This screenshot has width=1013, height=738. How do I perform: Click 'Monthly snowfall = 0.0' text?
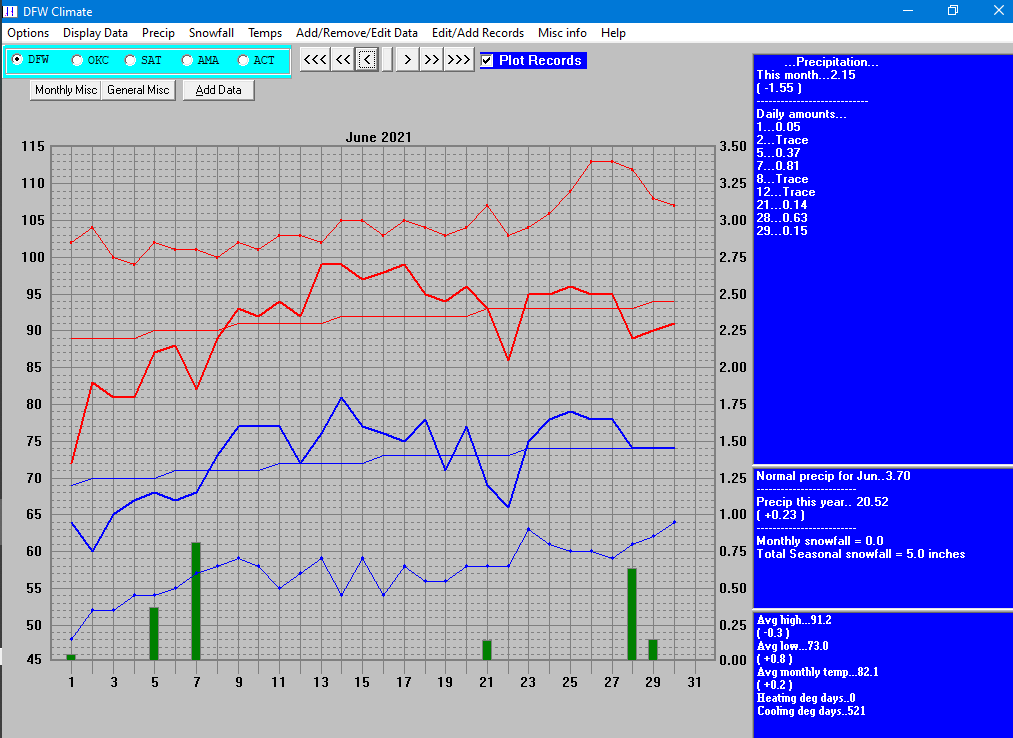pos(819,541)
